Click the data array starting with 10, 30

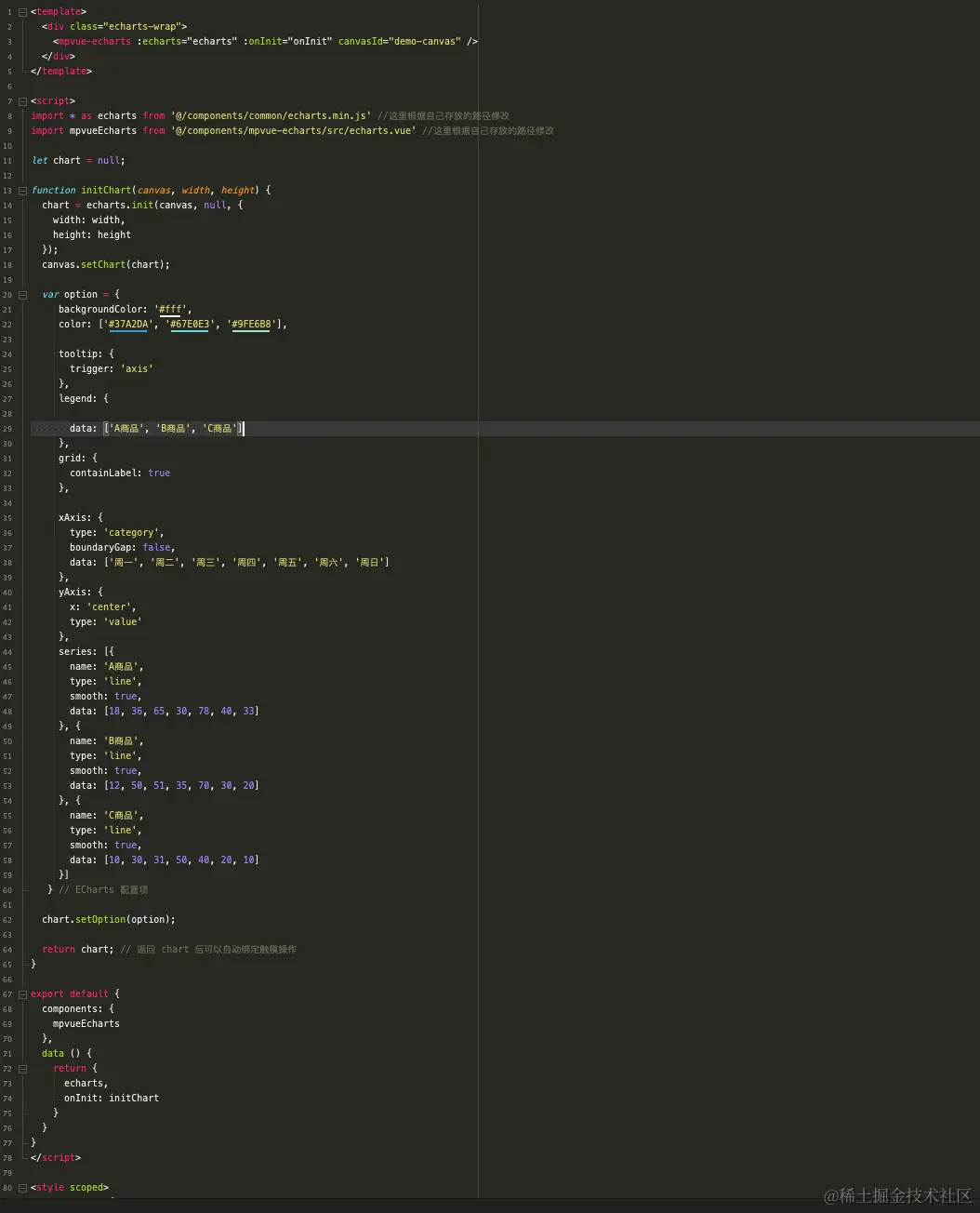click(x=181, y=860)
